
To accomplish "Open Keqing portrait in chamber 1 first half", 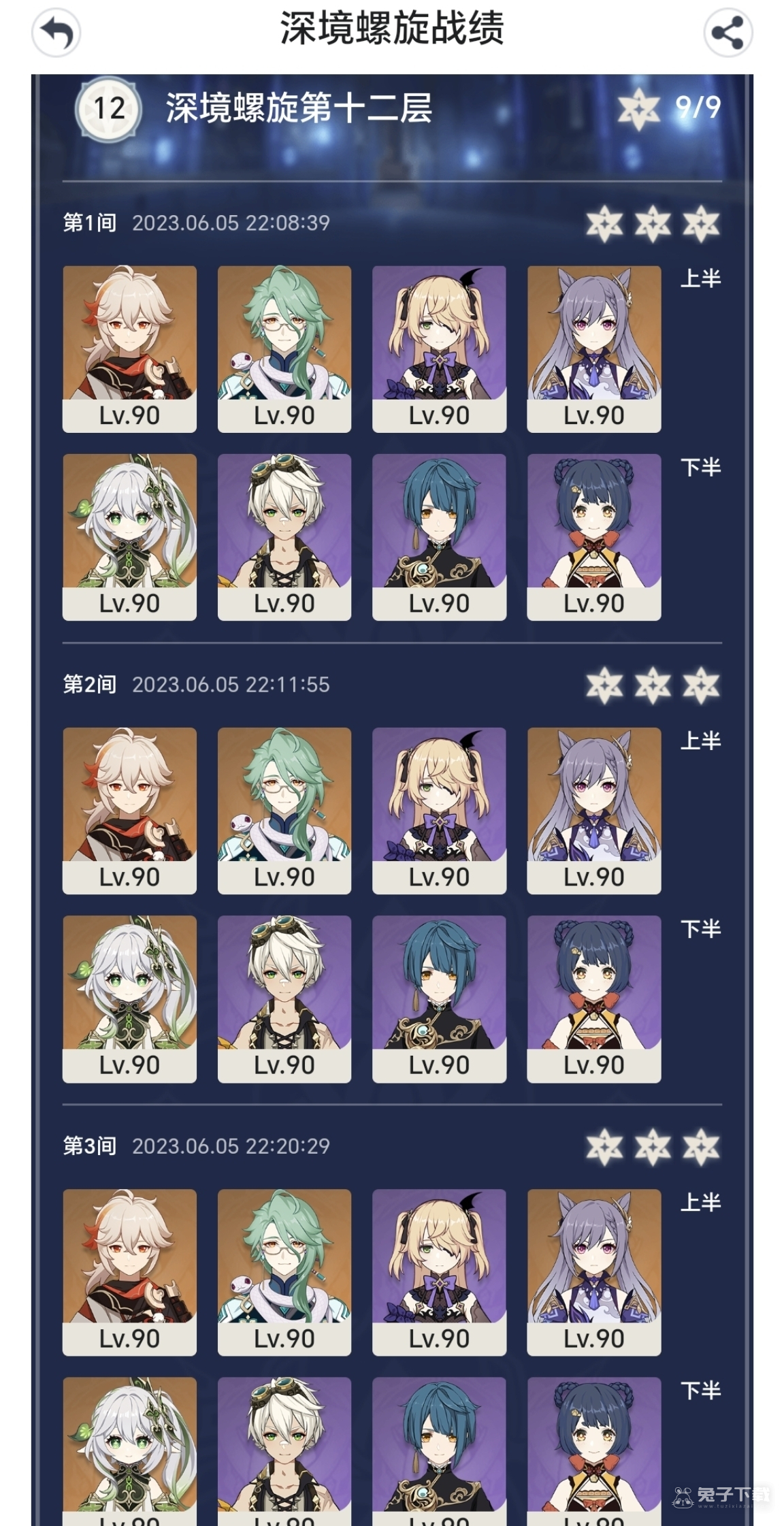I will (593, 348).
